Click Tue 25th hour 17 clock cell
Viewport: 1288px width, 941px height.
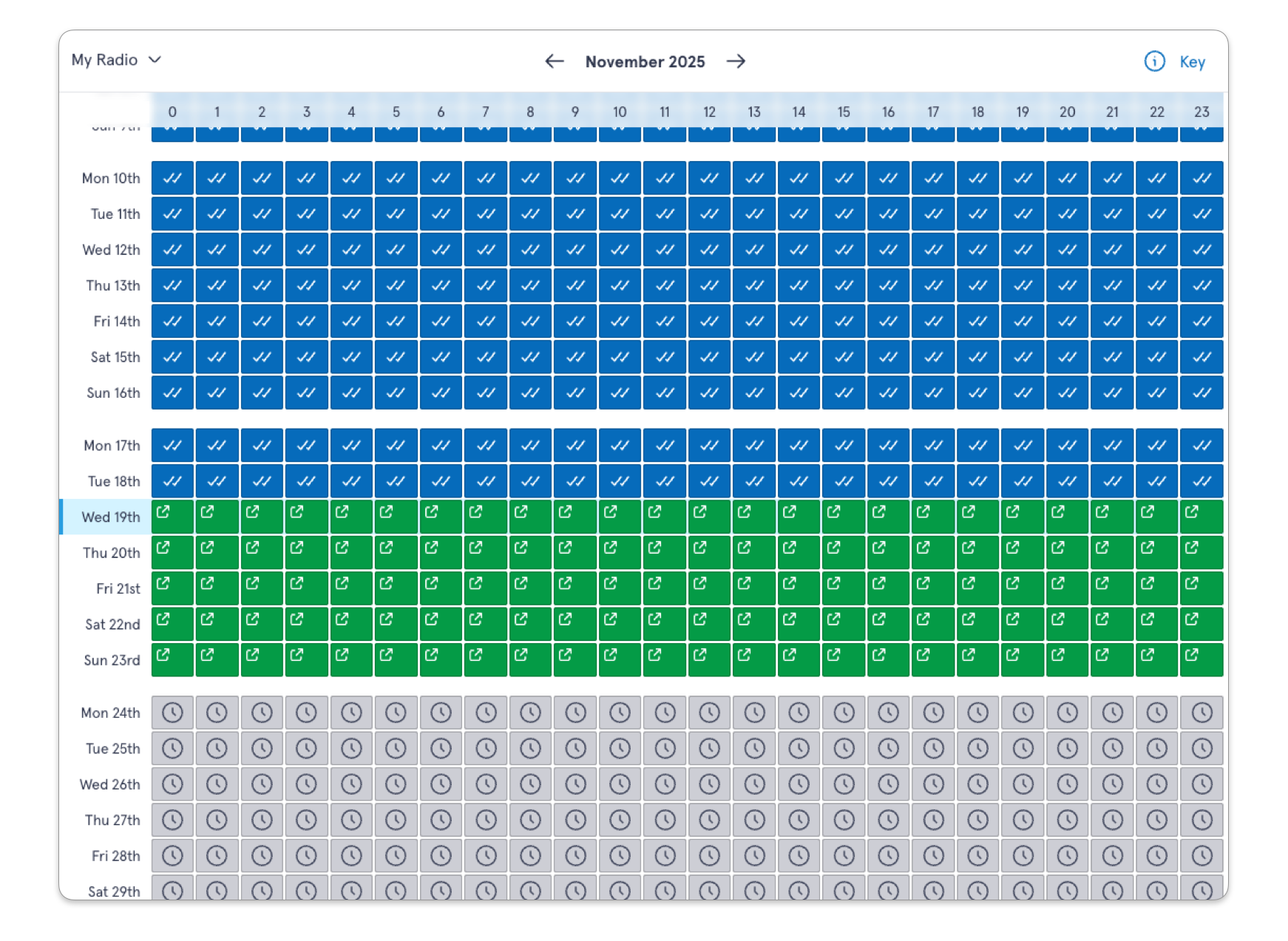[x=933, y=748]
